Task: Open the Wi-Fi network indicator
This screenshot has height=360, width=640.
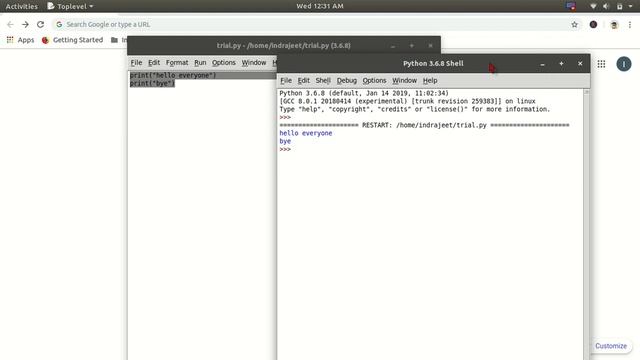Action: click(593, 6)
